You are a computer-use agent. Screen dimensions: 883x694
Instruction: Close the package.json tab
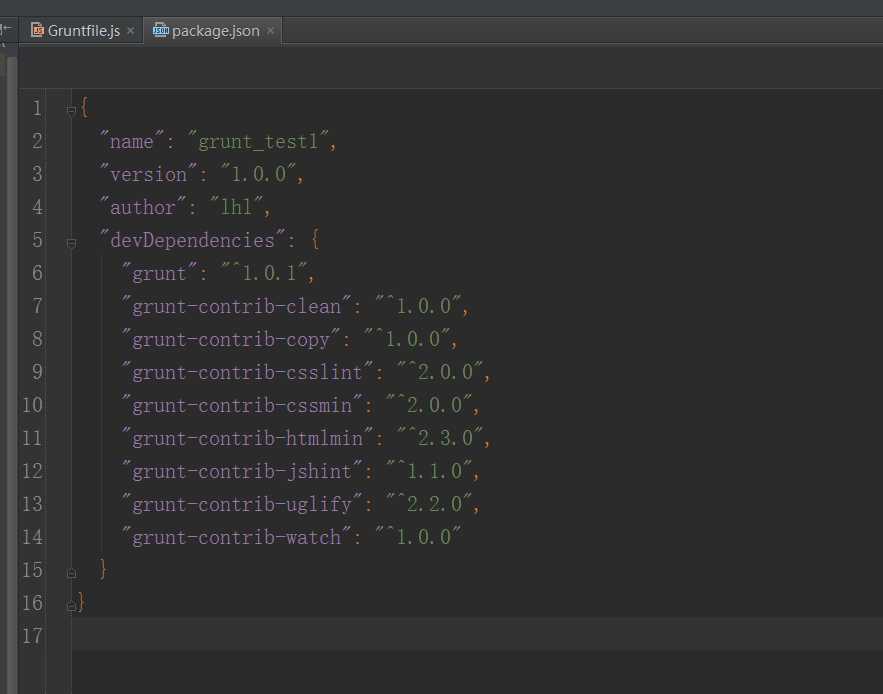270,30
